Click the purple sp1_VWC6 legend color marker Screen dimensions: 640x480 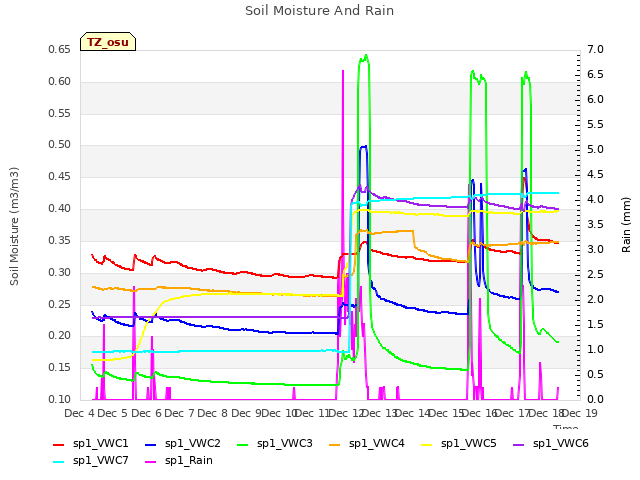tap(519, 444)
